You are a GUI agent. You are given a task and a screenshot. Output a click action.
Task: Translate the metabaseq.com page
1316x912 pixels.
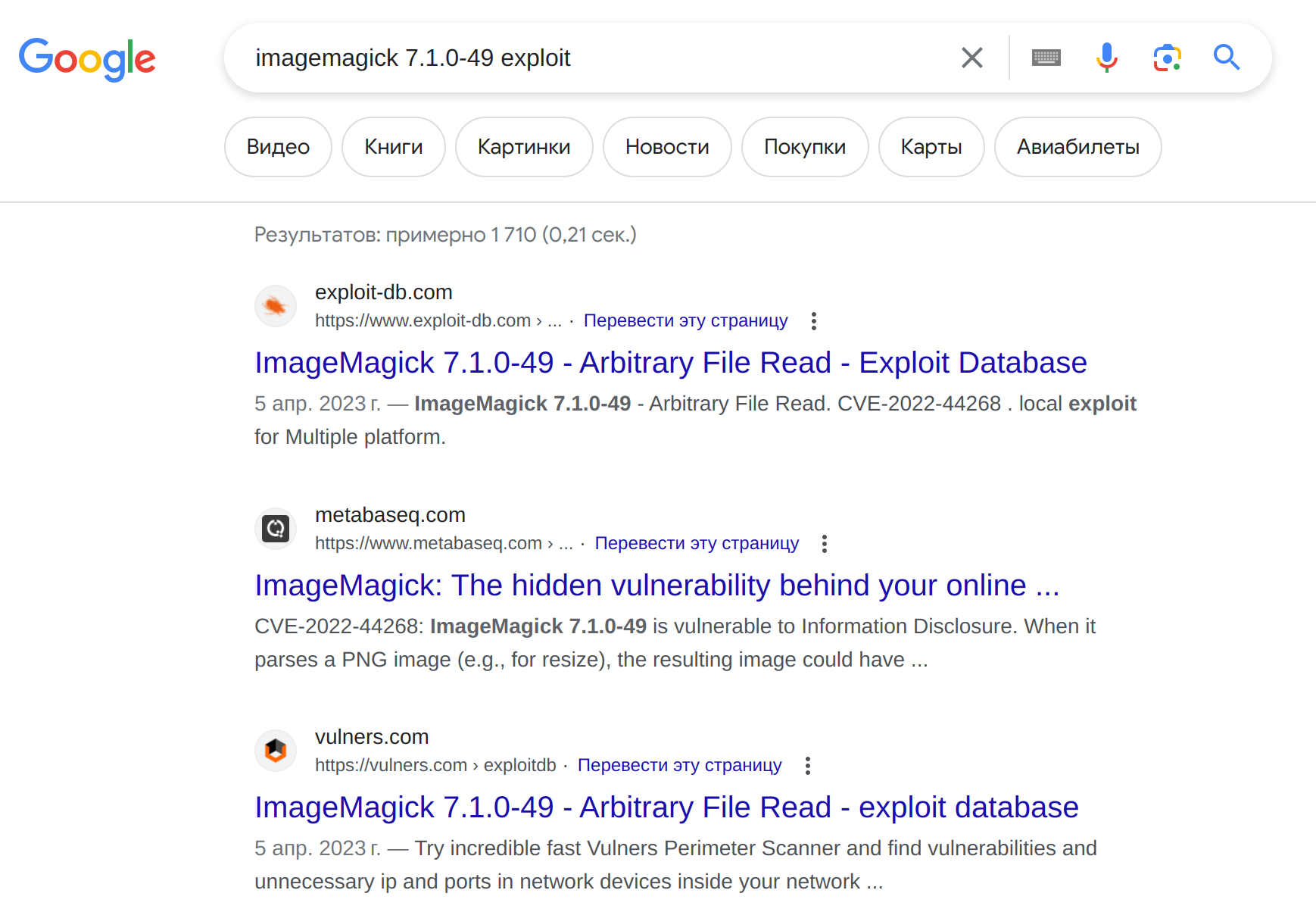pyautogui.click(x=697, y=543)
